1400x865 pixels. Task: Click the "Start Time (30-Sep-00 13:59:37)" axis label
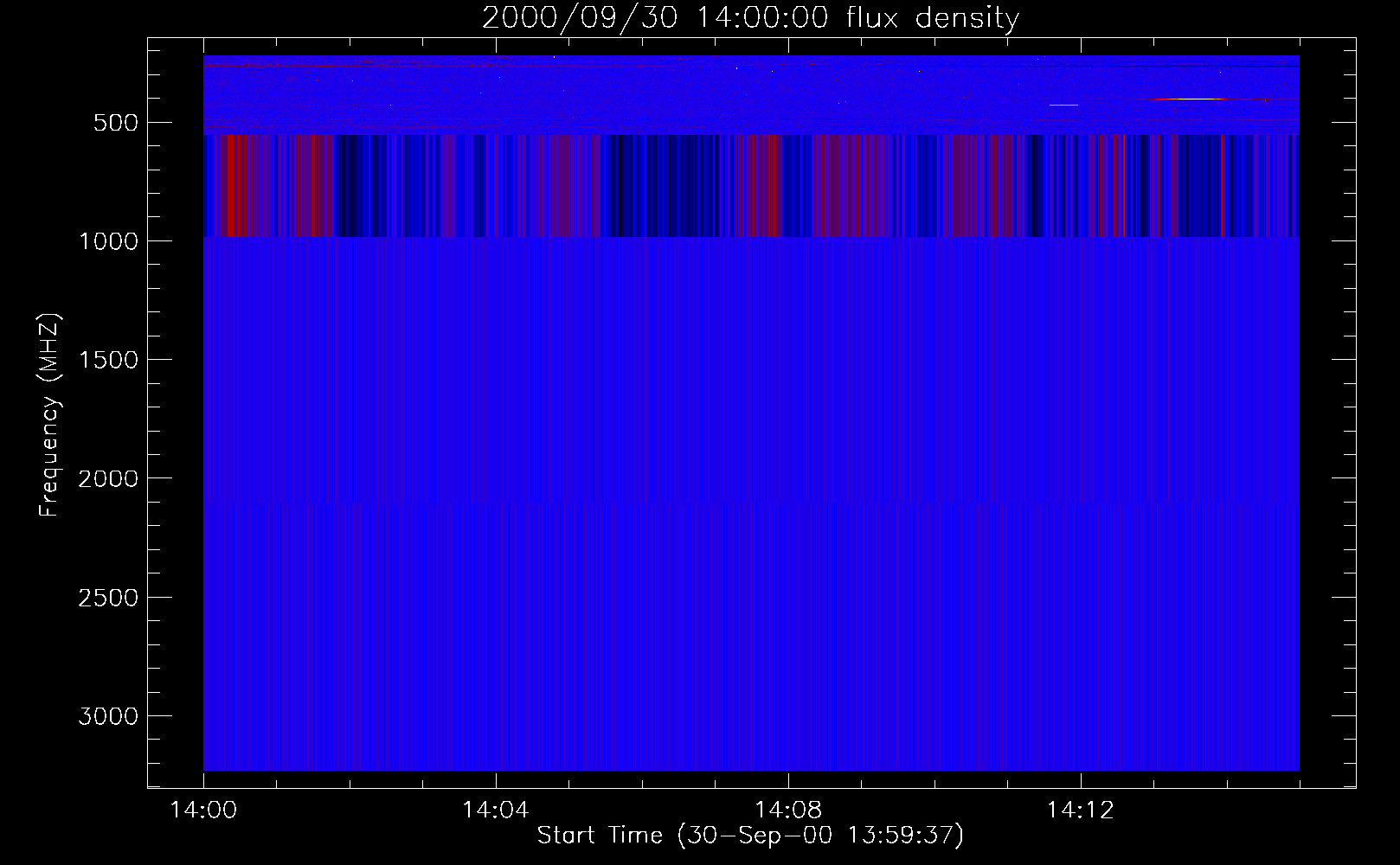point(750,836)
